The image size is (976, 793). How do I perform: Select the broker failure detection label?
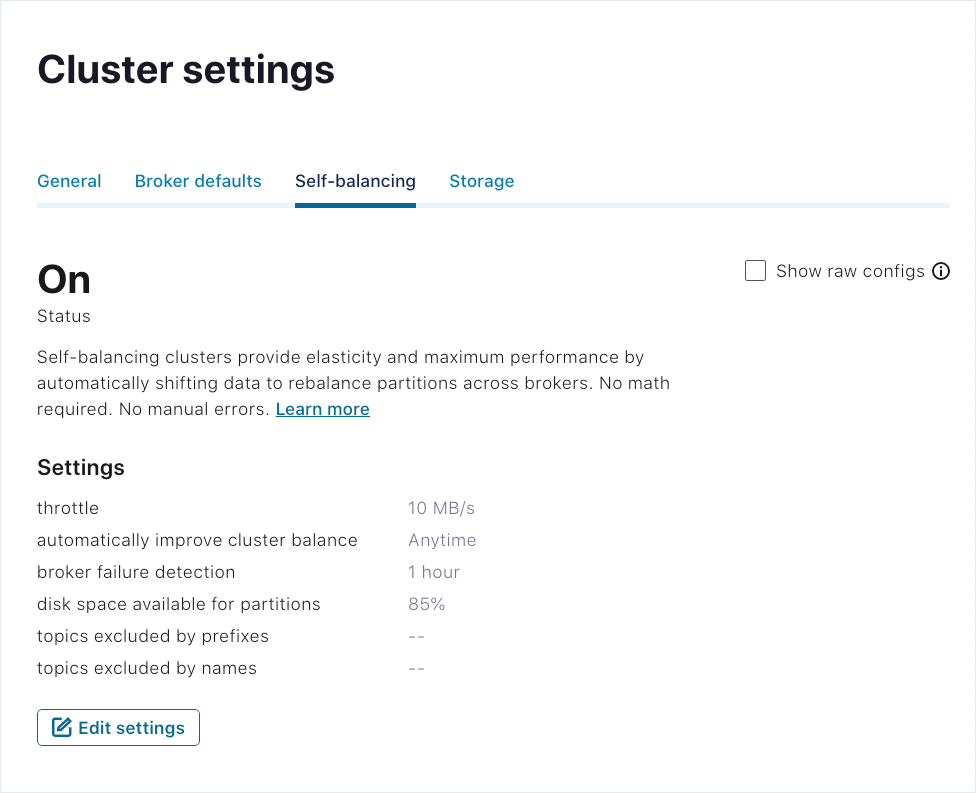pos(136,572)
